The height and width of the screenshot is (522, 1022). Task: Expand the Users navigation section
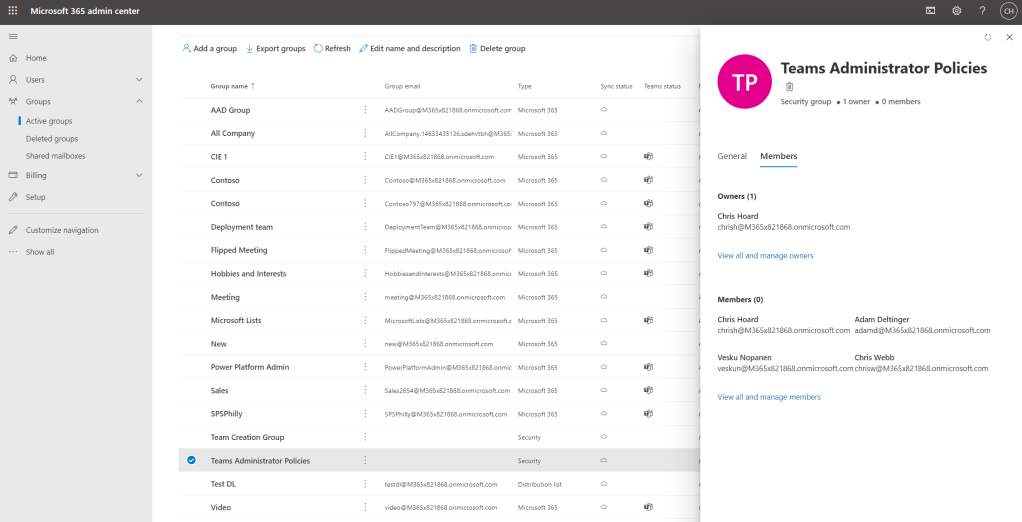click(x=139, y=80)
